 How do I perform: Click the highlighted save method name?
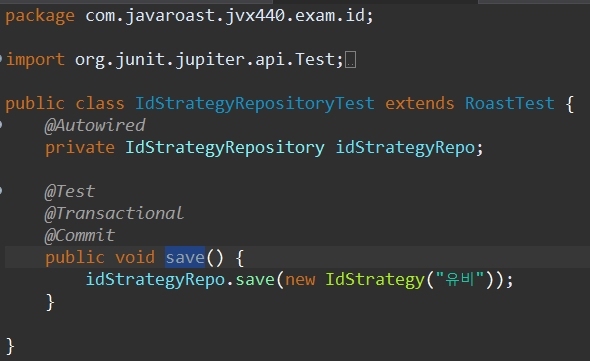click(x=185, y=257)
